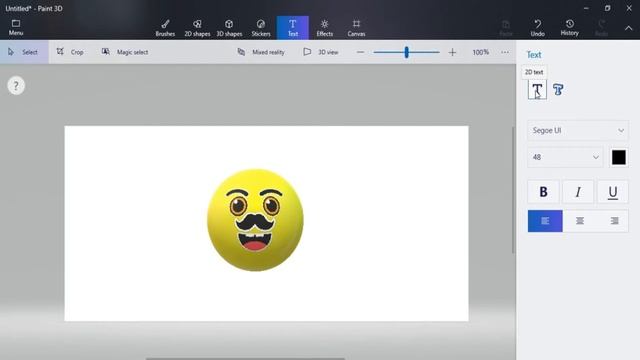
Task: Select the Text tab
Action: [x=293, y=28]
